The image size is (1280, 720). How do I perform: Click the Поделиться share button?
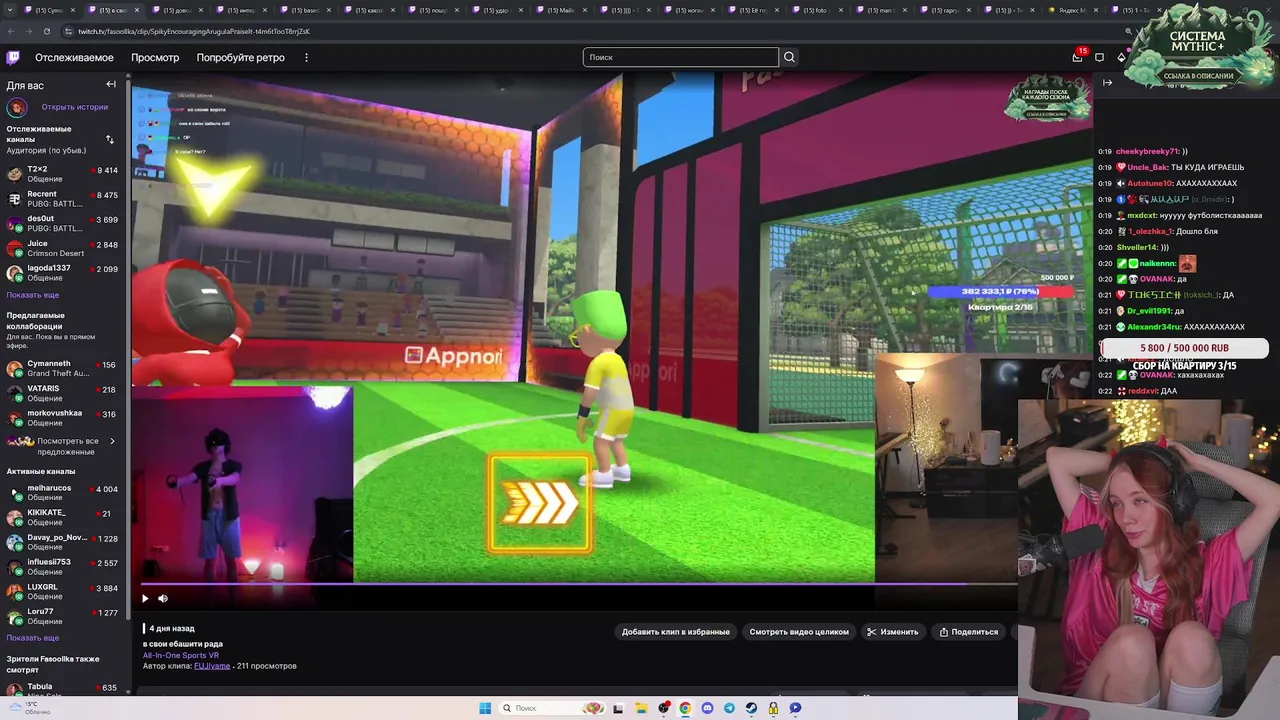click(x=969, y=632)
